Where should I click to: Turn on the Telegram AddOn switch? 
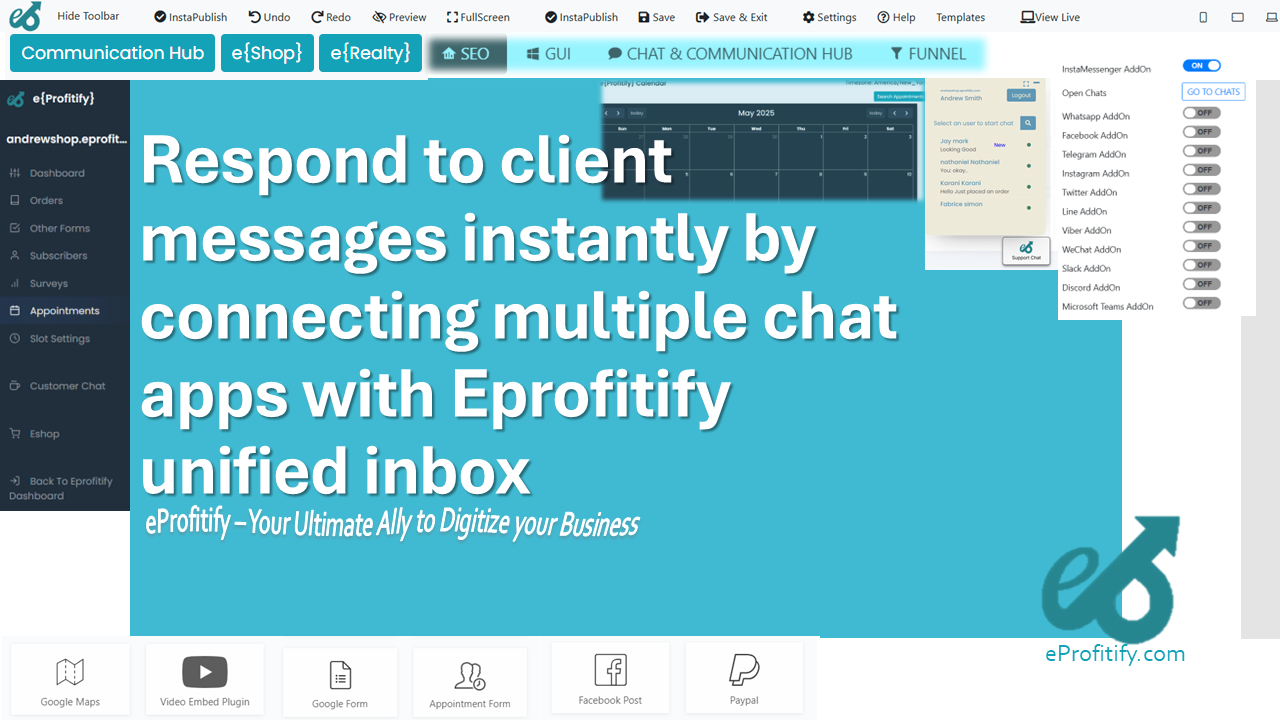tap(1201, 151)
